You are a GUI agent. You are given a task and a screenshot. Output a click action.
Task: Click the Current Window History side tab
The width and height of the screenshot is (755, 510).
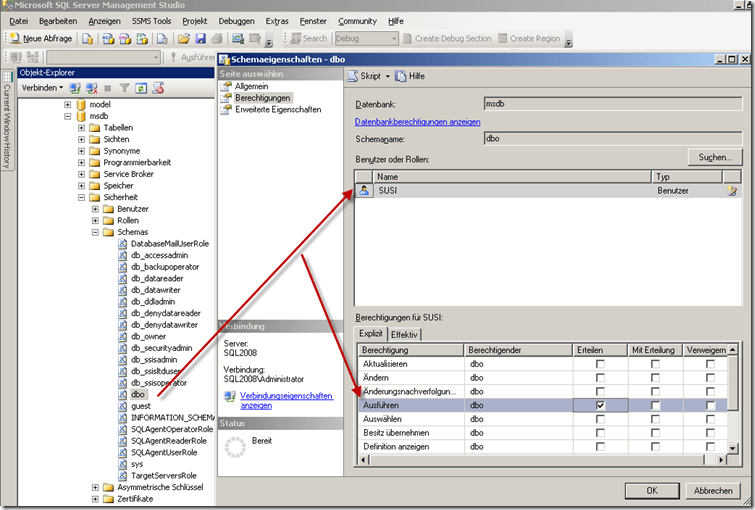pos(7,120)
